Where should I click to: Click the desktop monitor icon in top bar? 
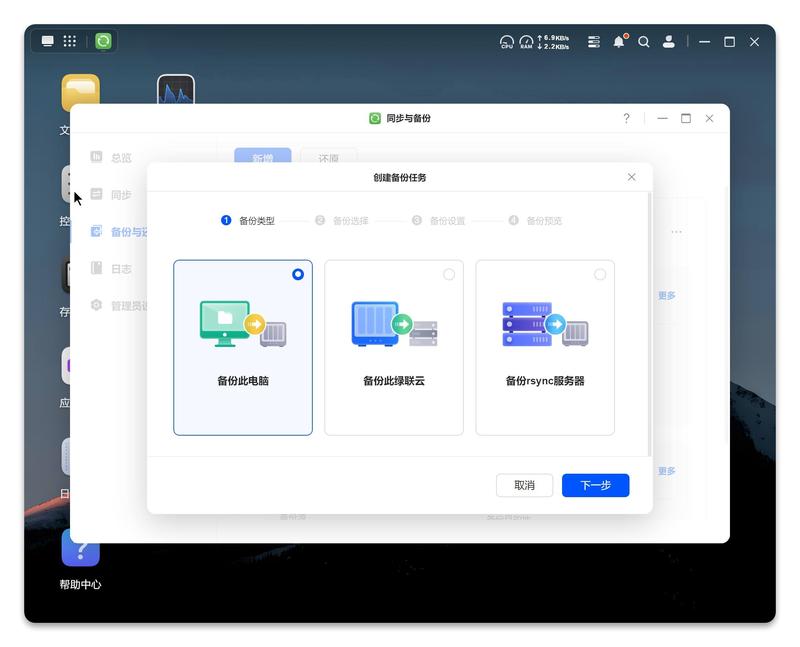coord(47,41)
